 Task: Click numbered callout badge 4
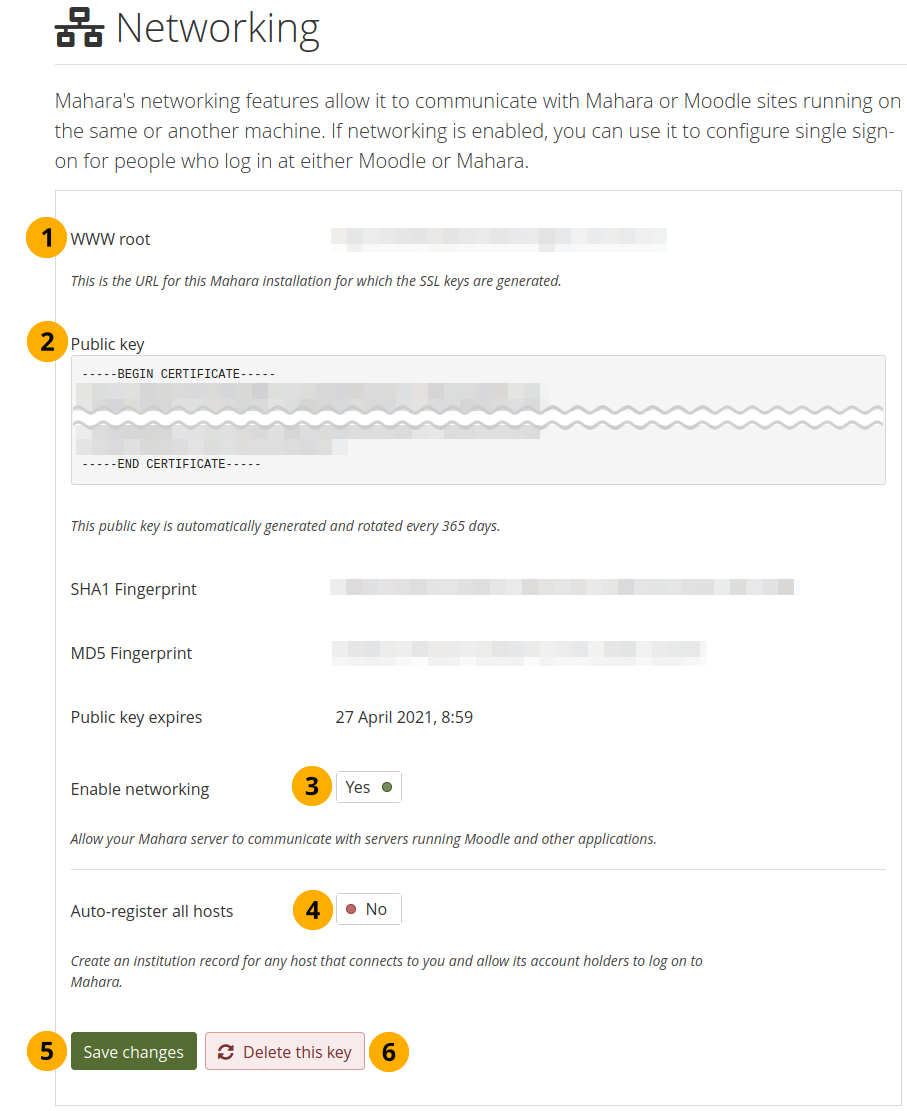314,910
